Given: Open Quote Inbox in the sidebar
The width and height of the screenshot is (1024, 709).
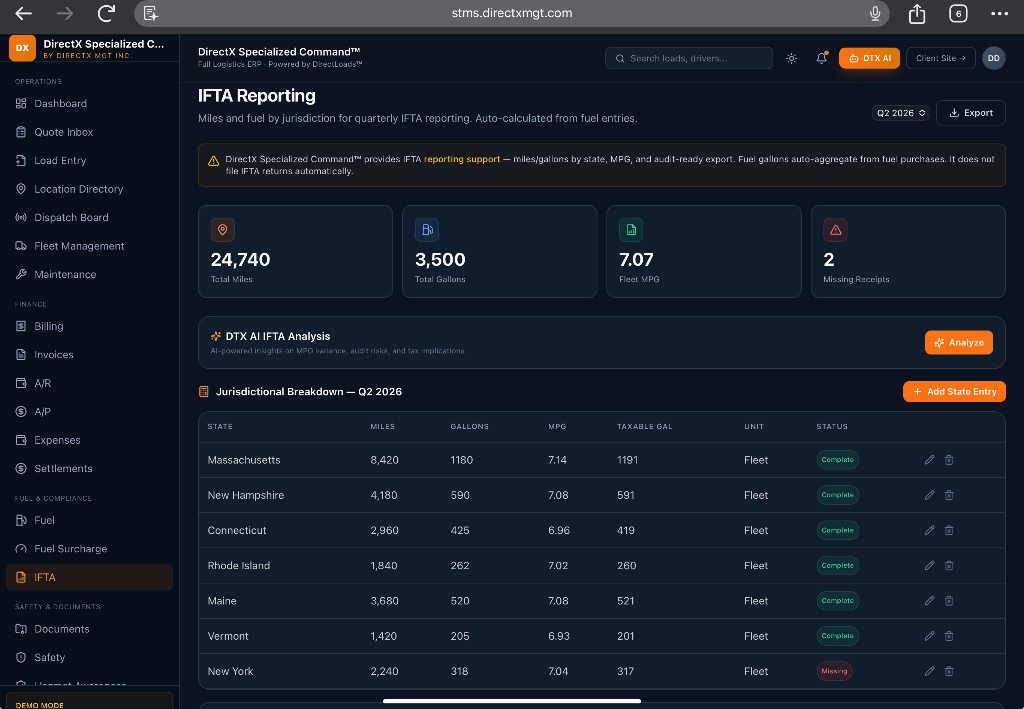Looking at the screenshot, I should coord(89,132).
